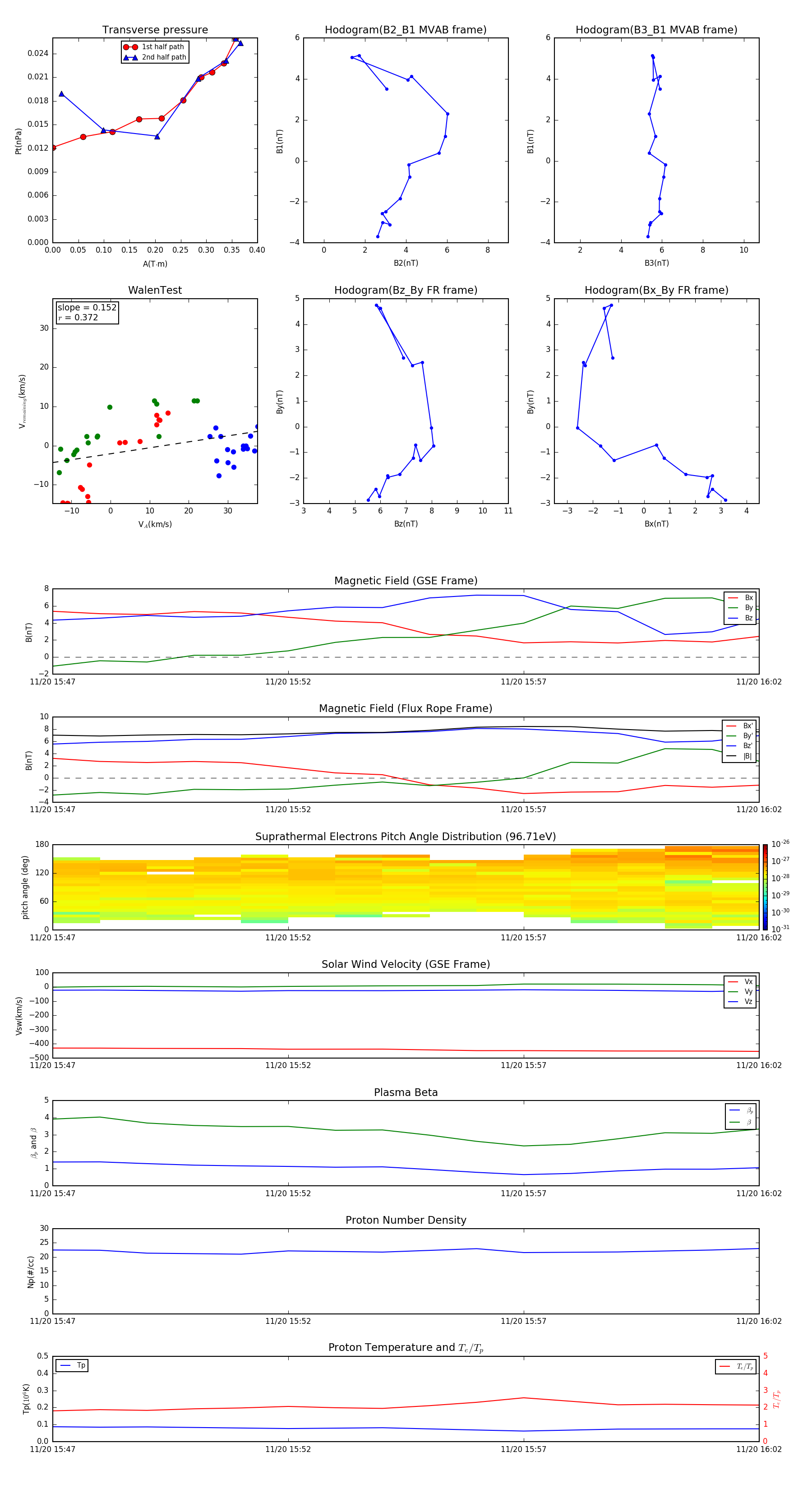Click "Bx'" in Flux Rope legend
The height and width of the screenshot is (1489, 812).
coord(740,726)
